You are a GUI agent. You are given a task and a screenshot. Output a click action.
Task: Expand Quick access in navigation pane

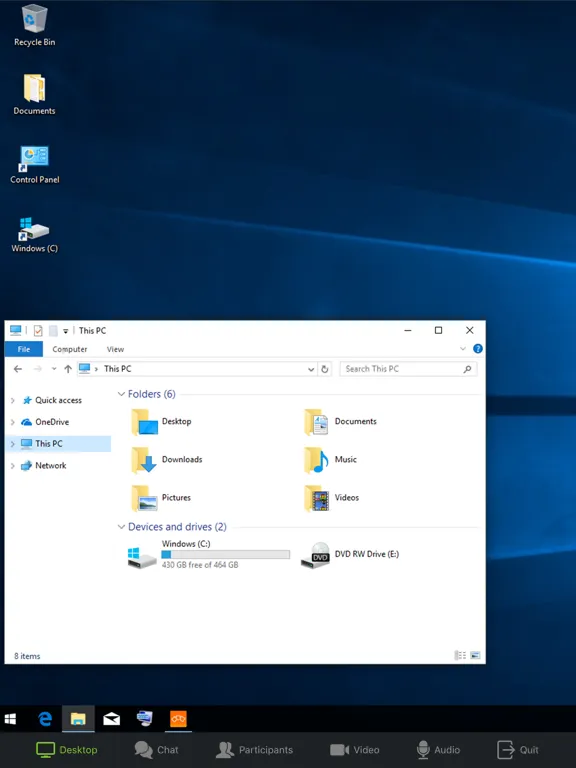[13, 401]
